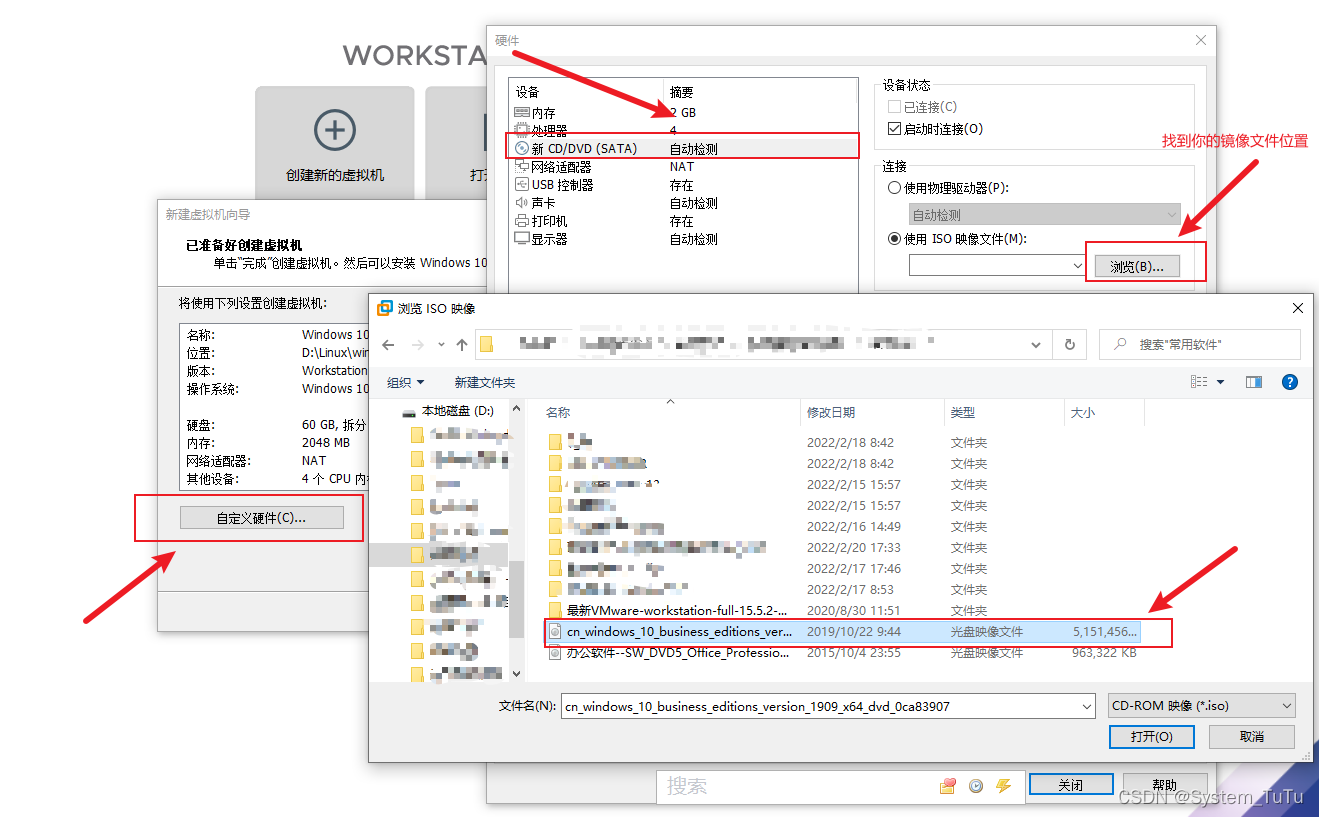
Task: Select 使用 ISO 映像文件(M) radio button
Action: coord(894,239)
